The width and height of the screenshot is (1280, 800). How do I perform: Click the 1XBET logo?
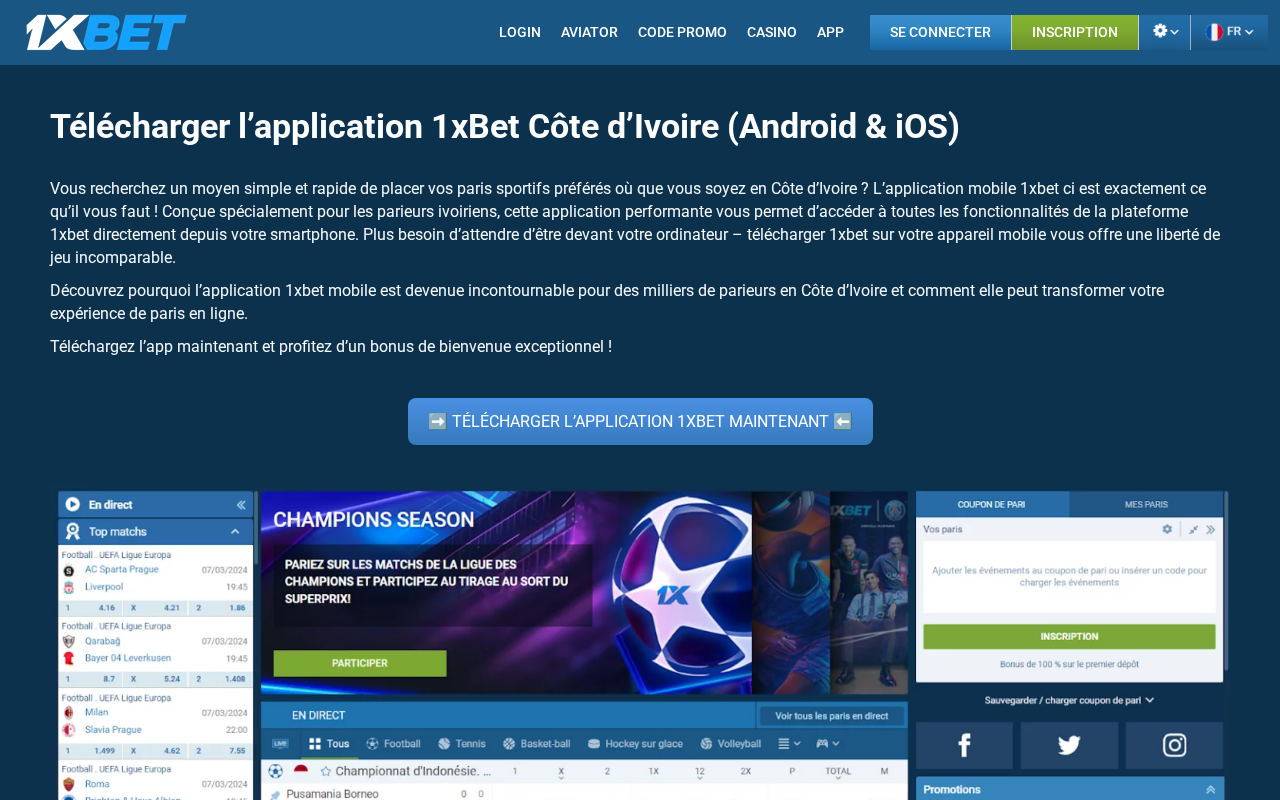[x=106, y=32]
